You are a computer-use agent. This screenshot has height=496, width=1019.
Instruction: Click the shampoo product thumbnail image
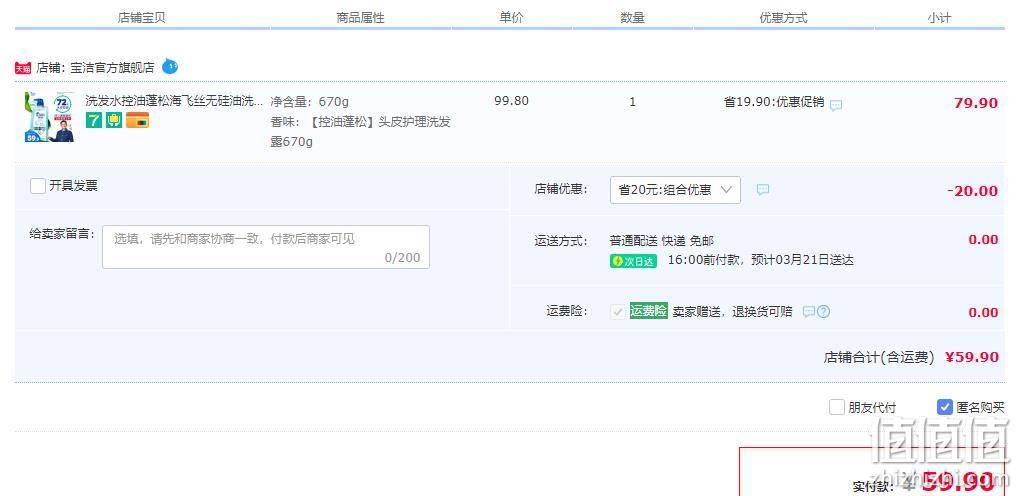49,117
